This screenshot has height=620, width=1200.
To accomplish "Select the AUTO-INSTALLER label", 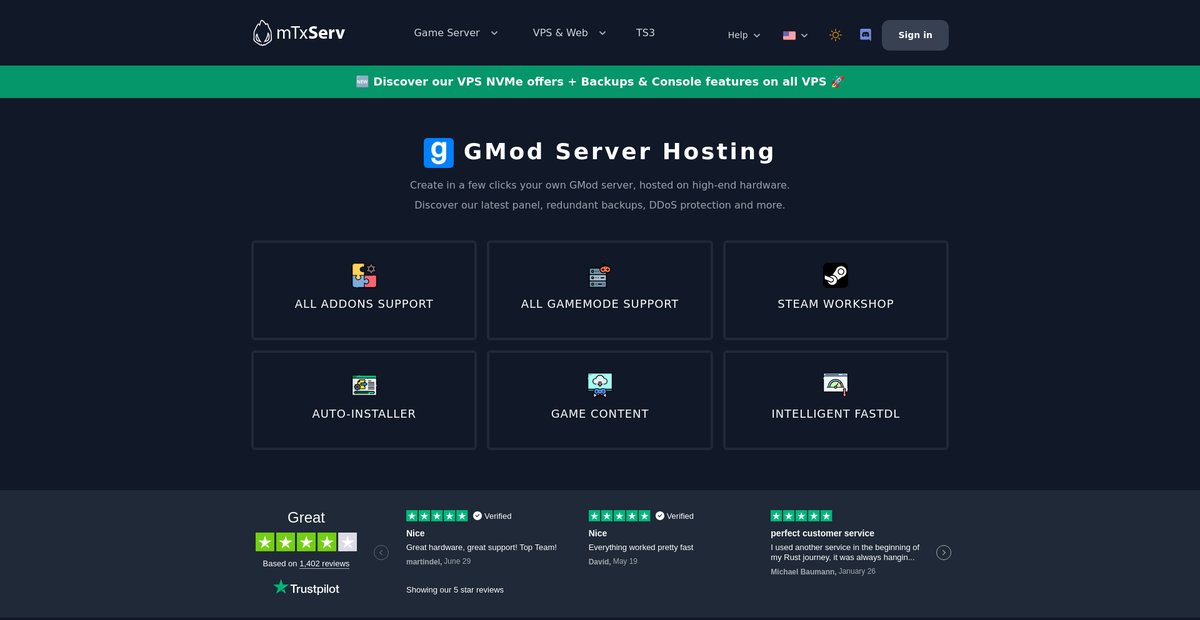I will click(364, 414).
